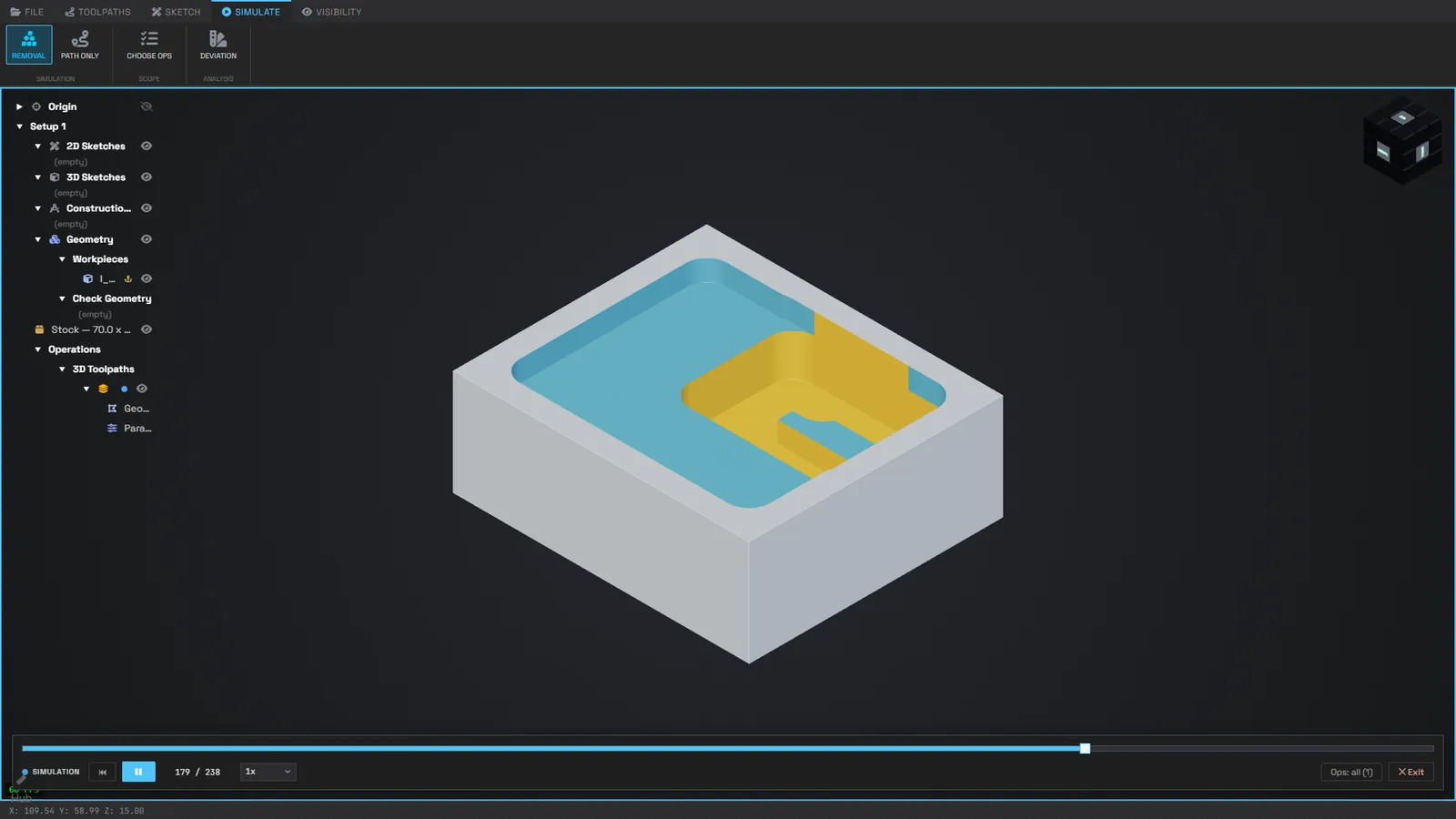The image size is (1456, 819).
Task: Click the Ops: all (1) button
Action: (x=1351, y=772)
